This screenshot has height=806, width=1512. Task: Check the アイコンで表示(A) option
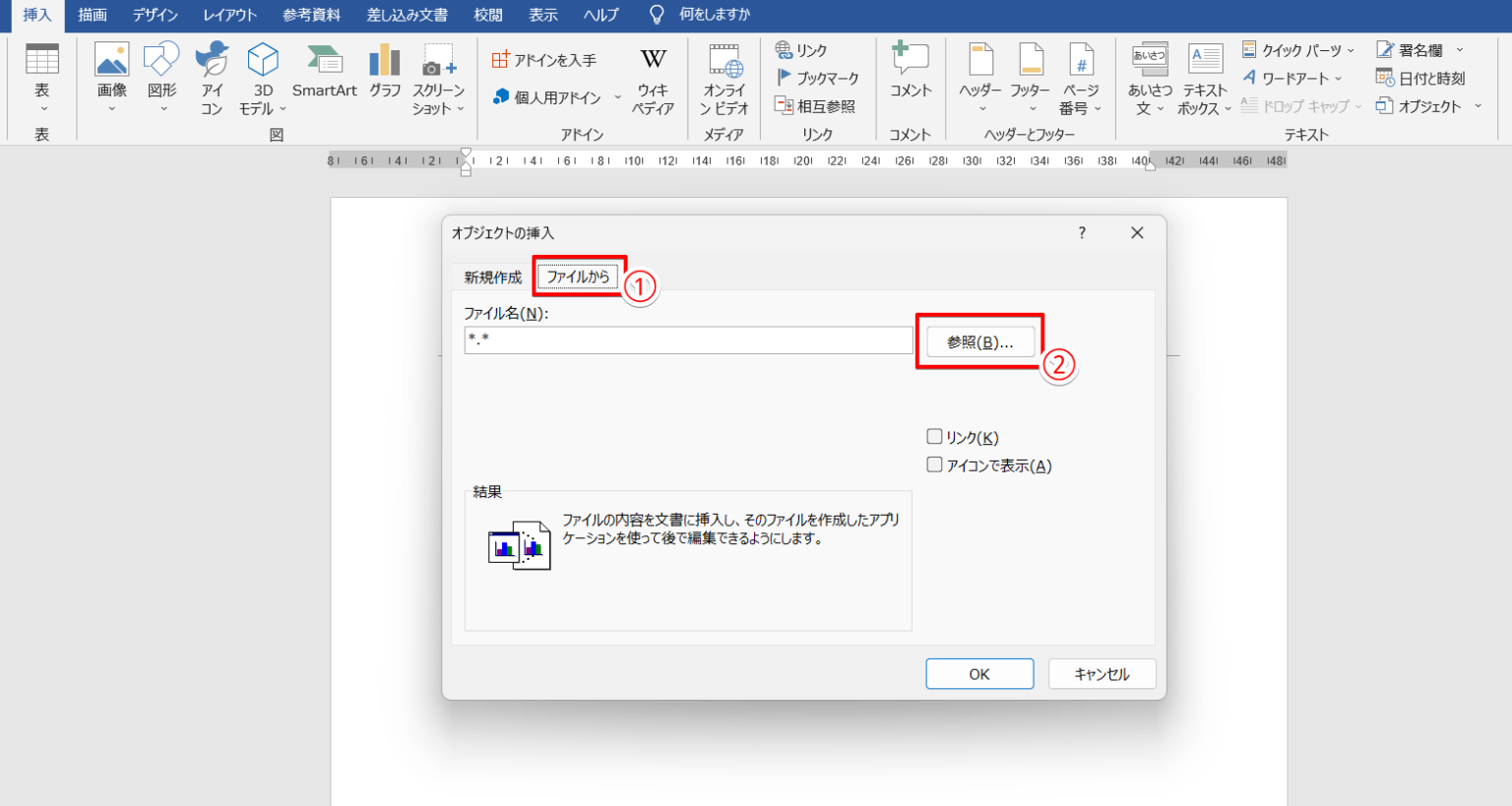coord(935,465)
